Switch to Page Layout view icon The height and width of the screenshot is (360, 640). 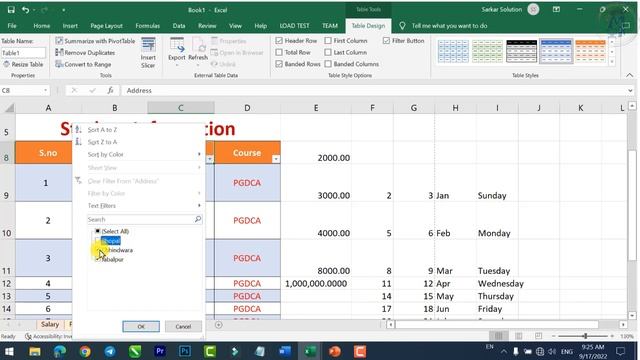(518, 336)
